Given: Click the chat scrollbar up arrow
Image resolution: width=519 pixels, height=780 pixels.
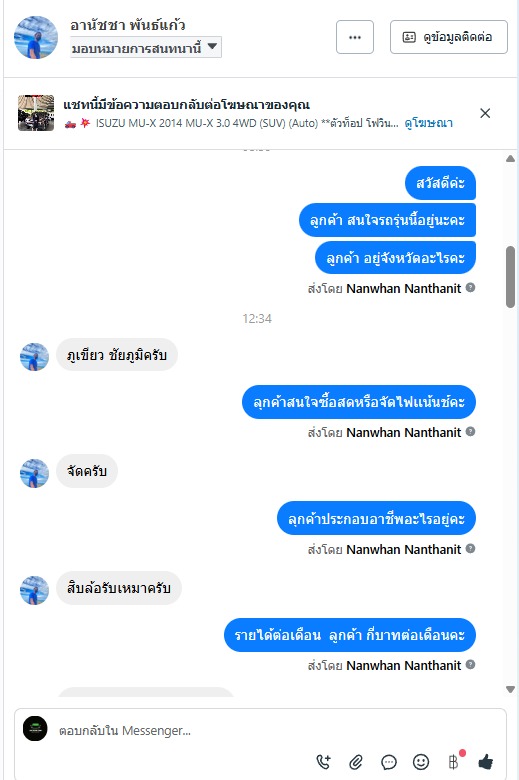Looking at the screenshot, I should click(510, 159).
